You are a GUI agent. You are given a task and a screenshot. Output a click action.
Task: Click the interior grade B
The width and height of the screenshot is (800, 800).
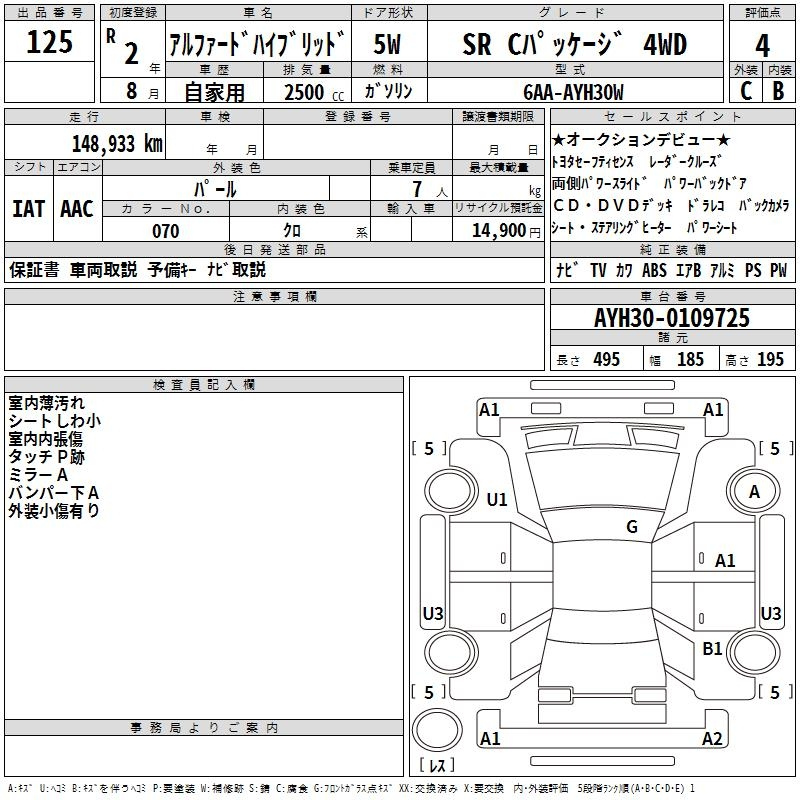[x=778, y=91]
